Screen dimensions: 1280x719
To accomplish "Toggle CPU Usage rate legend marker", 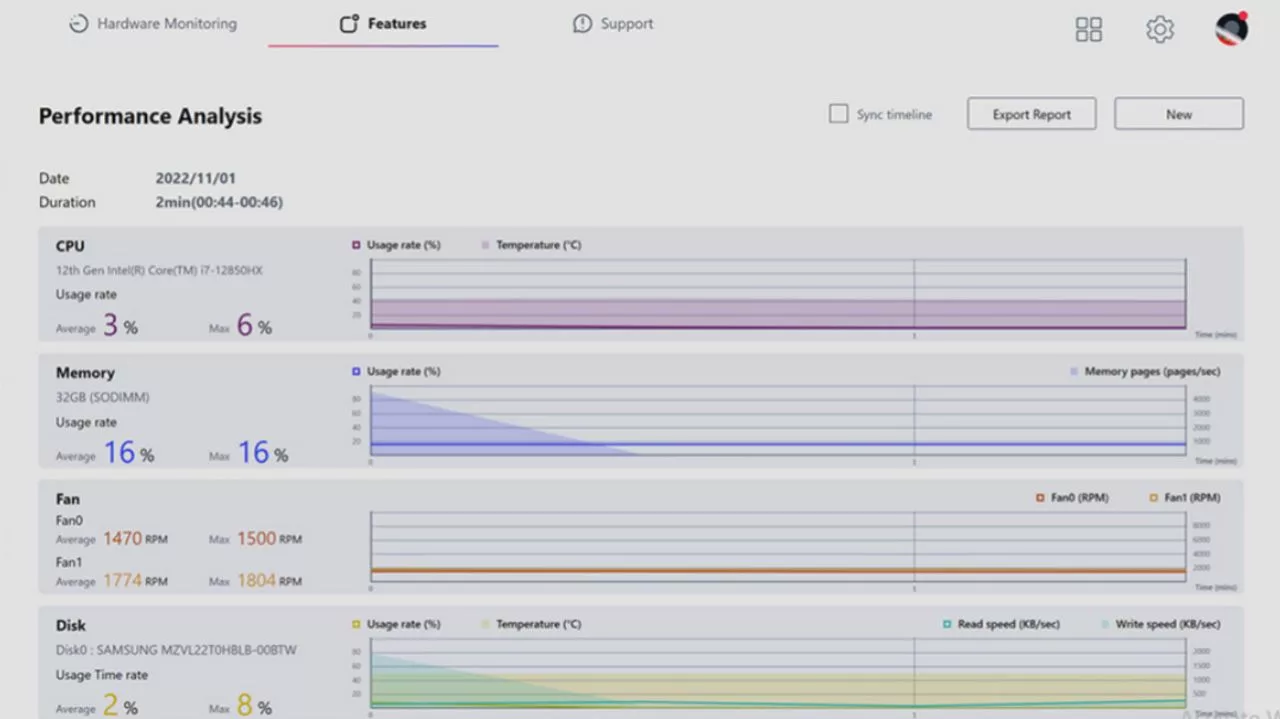I will pos(356,245).
